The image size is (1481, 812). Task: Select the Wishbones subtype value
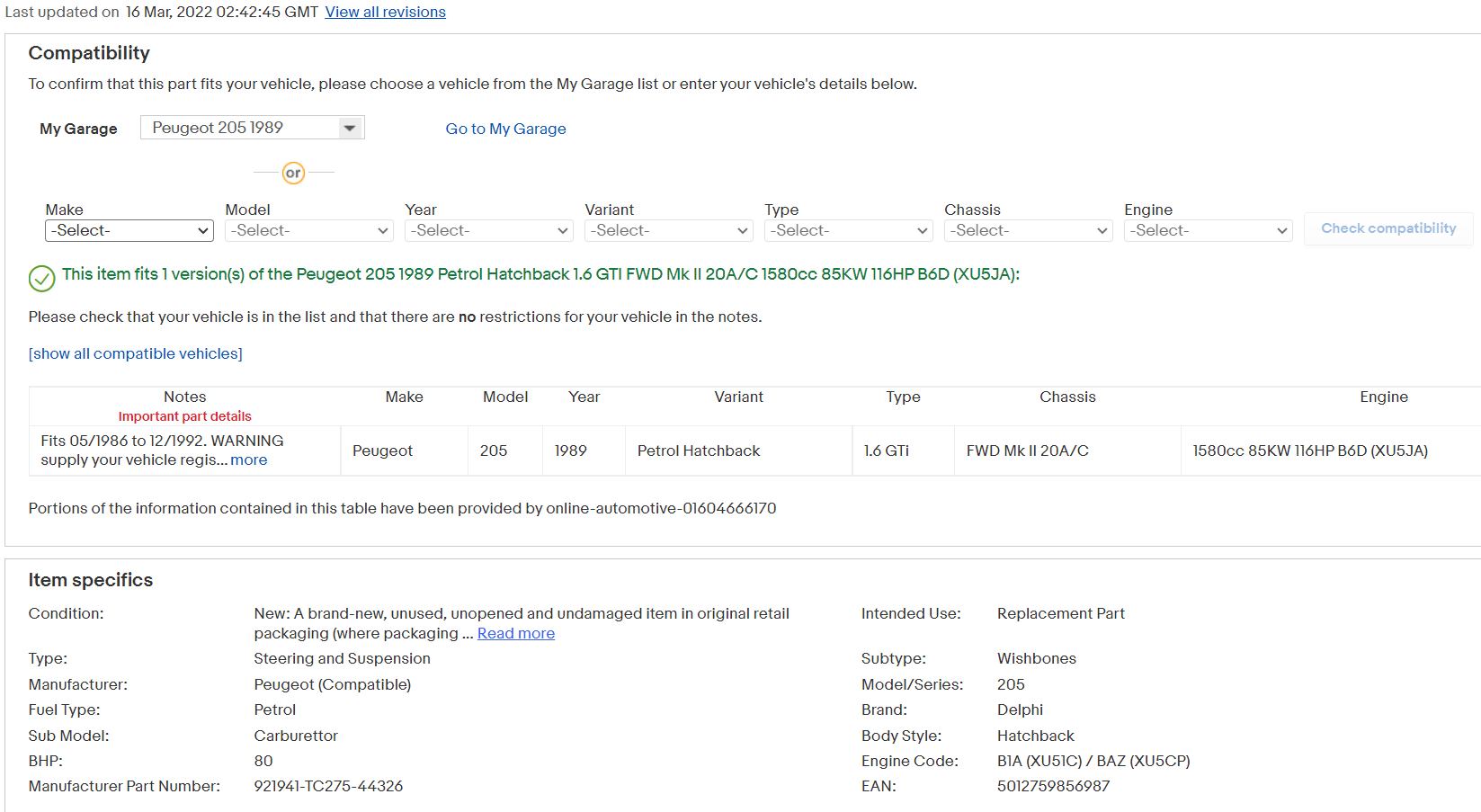(1037, 658)
